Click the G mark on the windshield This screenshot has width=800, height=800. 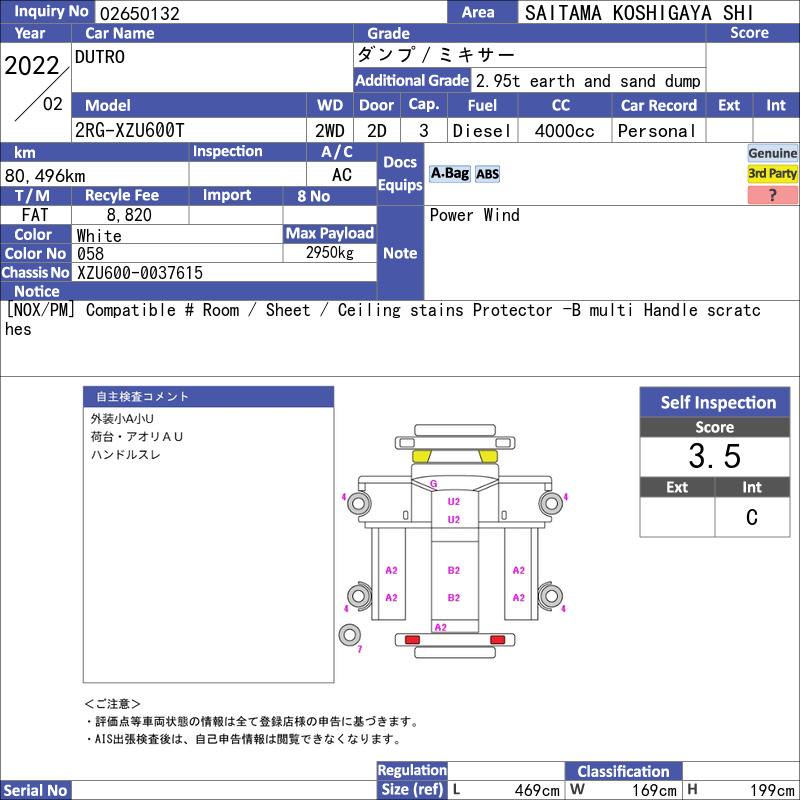(433, 483)
